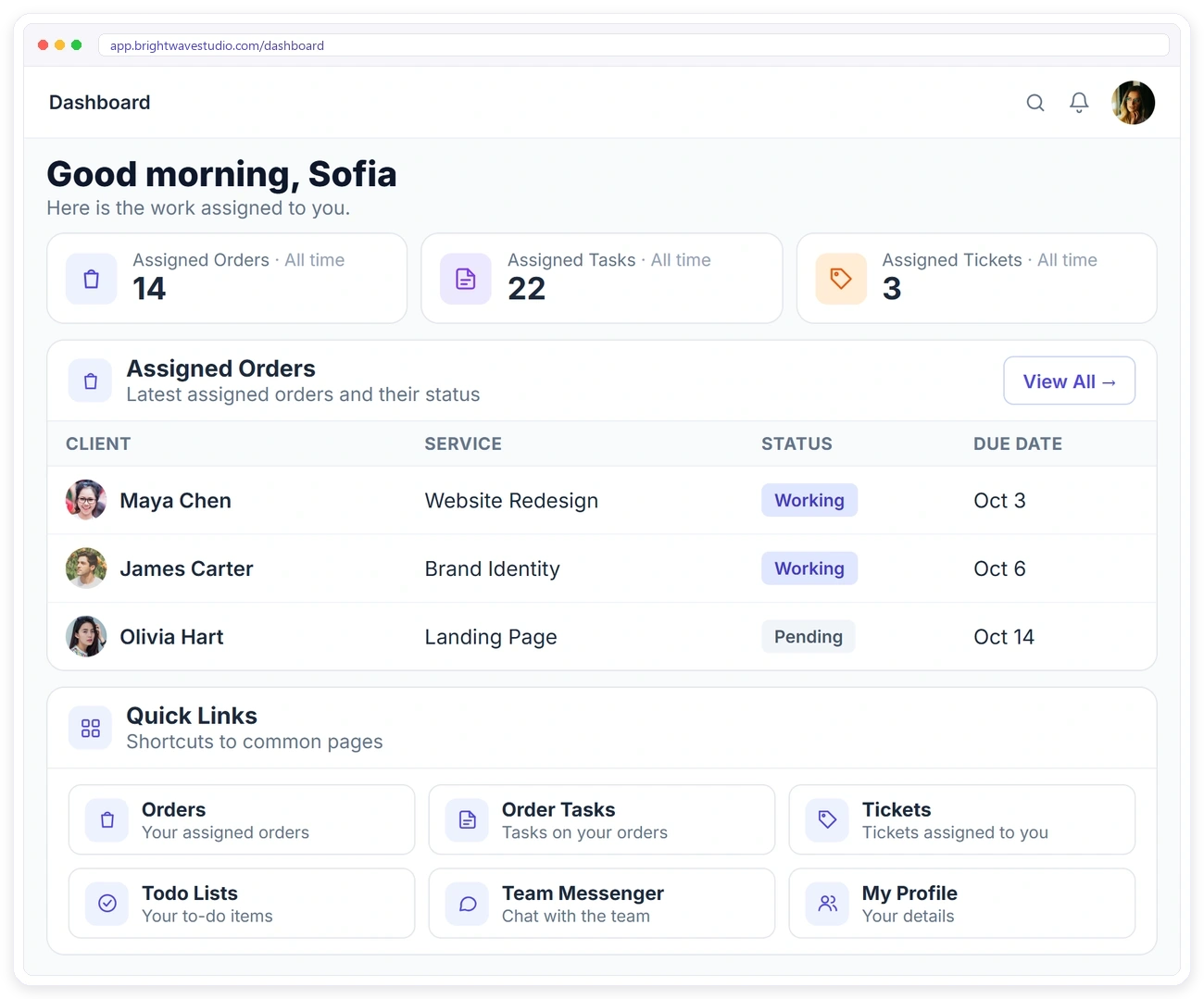Open the My Profile quick link
The image size is (1204, 999).
tap(962, 904)
